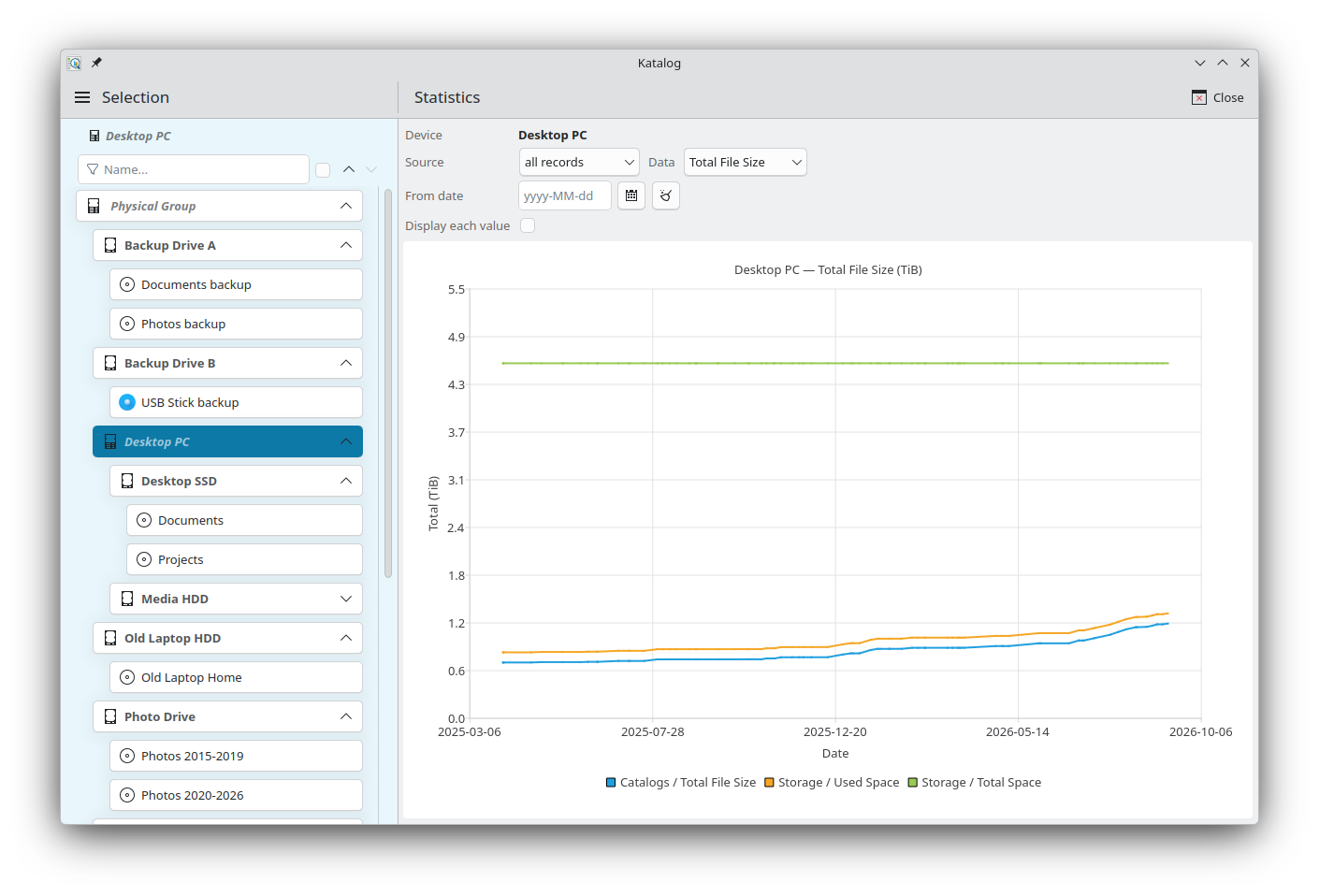The image size is (1319, 896).
Task: Open the Data Total File Size dropdown
Action: (x=746, y=162)
